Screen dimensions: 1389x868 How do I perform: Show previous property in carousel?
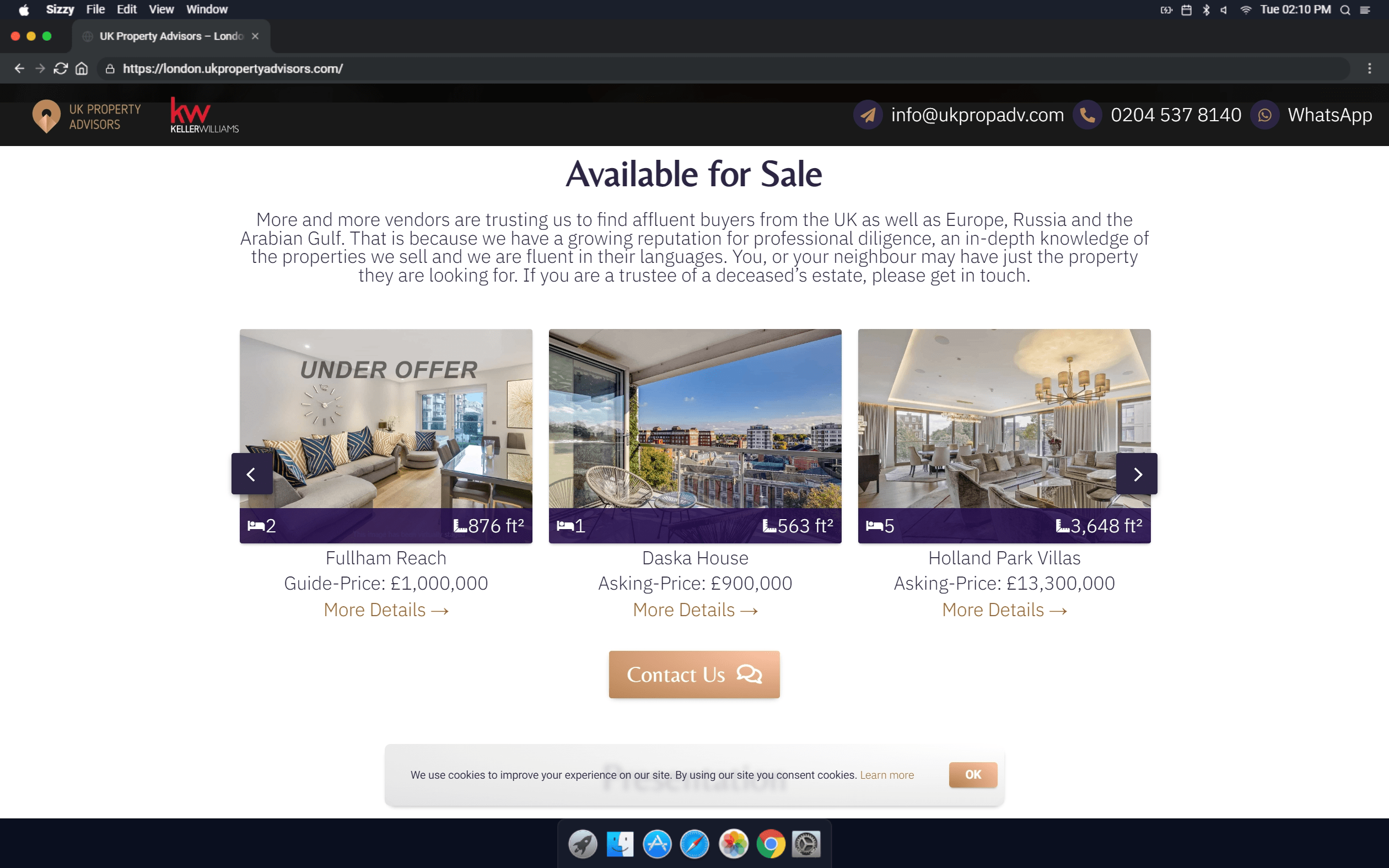[x=251, y=473]
